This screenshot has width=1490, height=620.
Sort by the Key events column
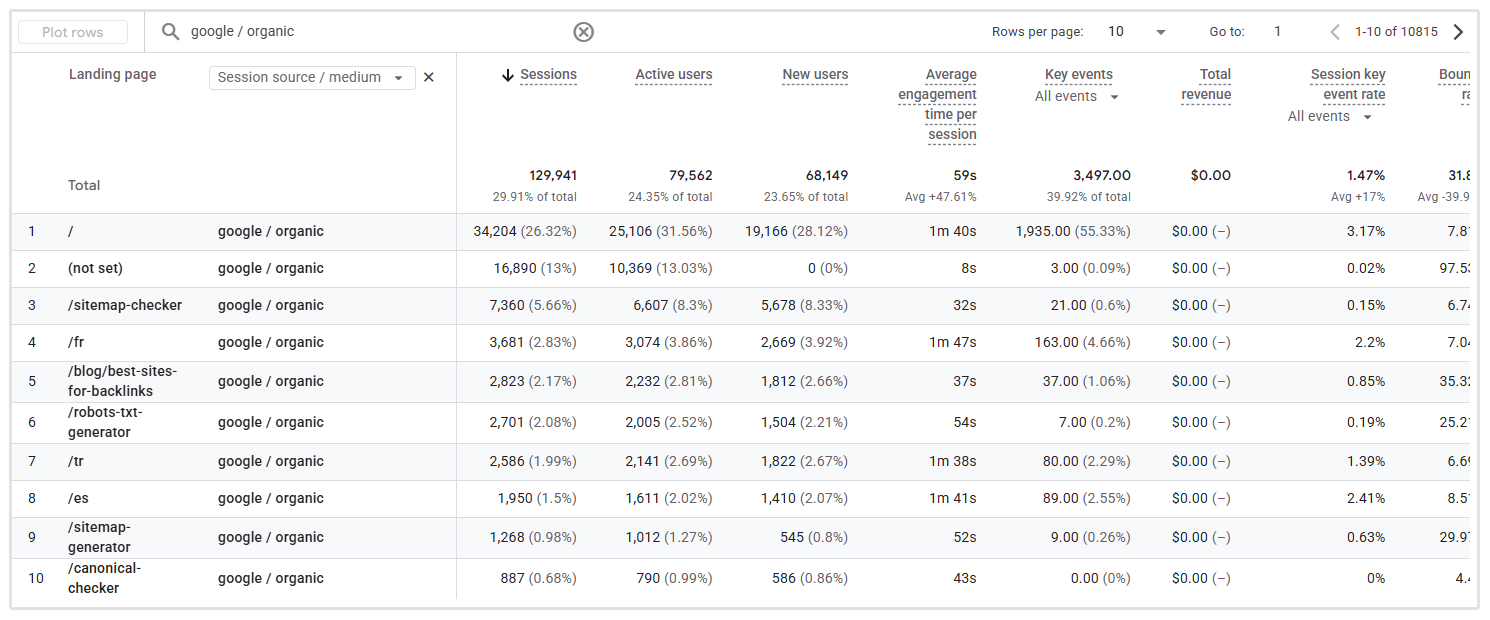(x=1078, y=75)
